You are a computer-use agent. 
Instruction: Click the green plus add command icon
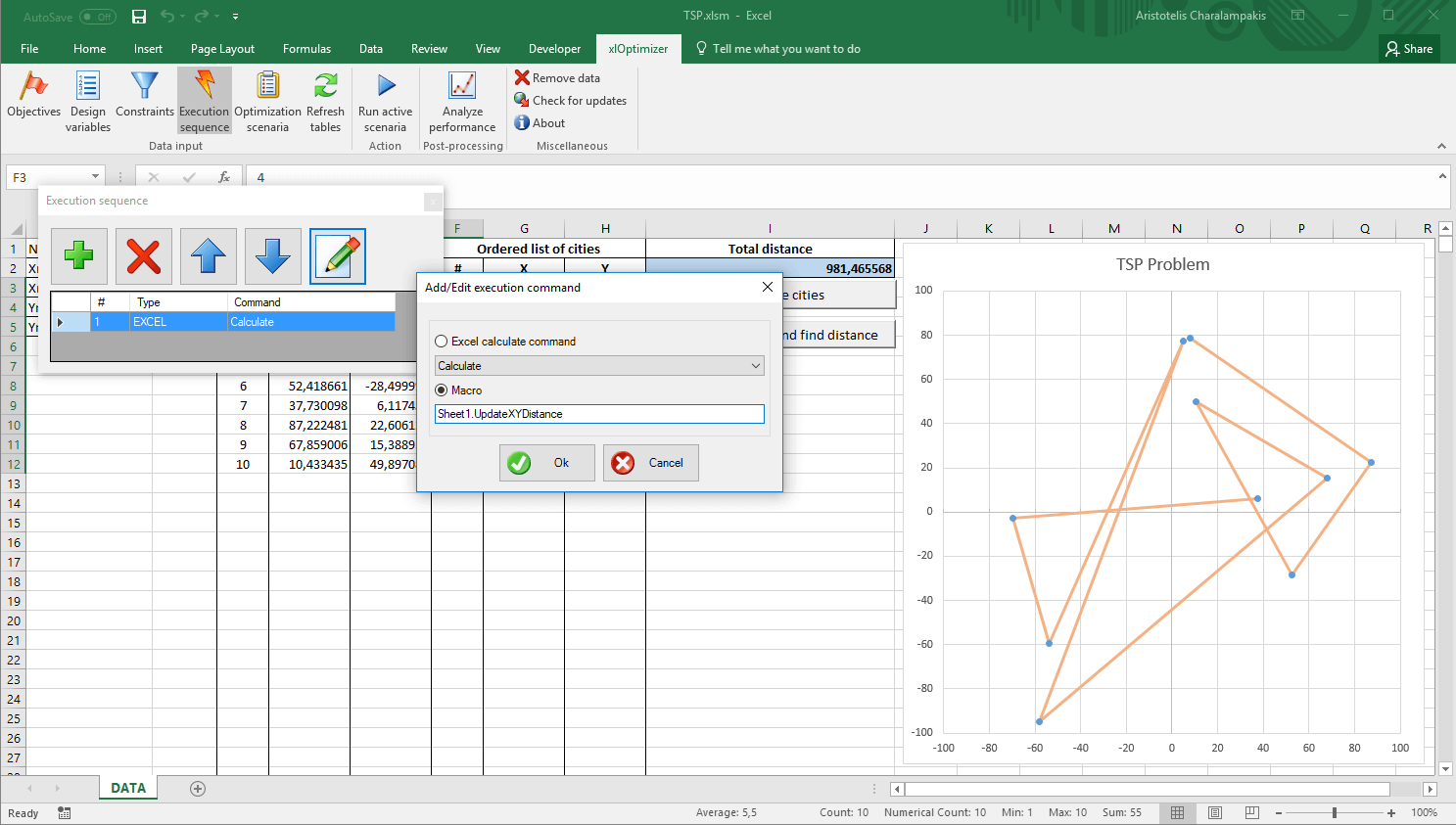click(x=78, y=256)
